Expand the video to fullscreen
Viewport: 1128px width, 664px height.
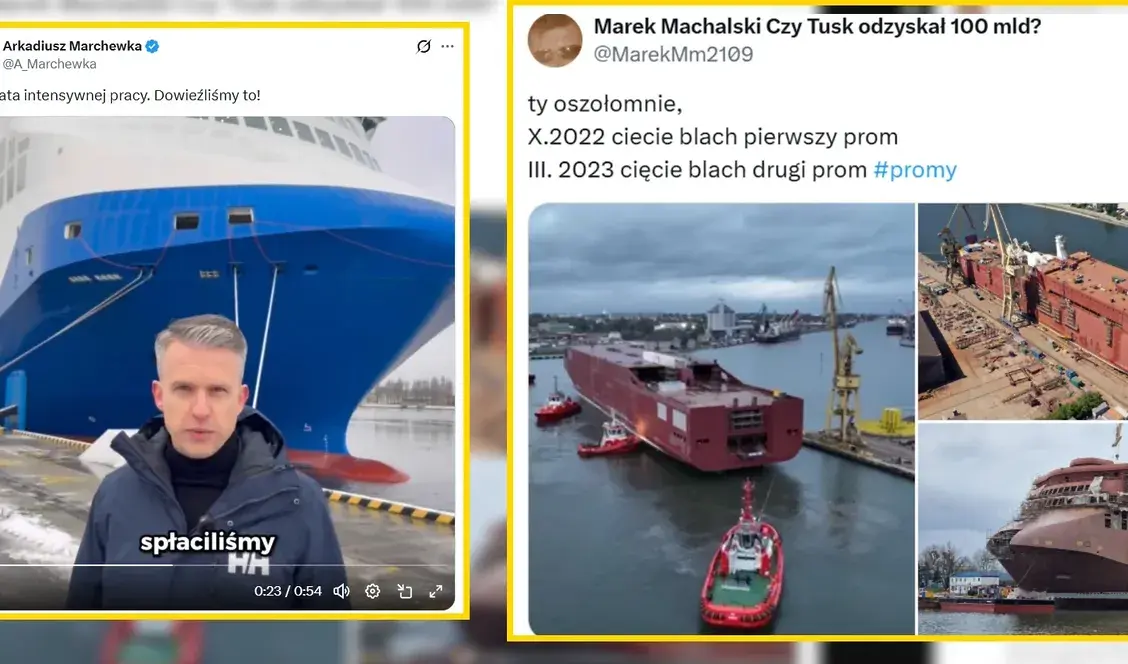[x=436, y=591]
